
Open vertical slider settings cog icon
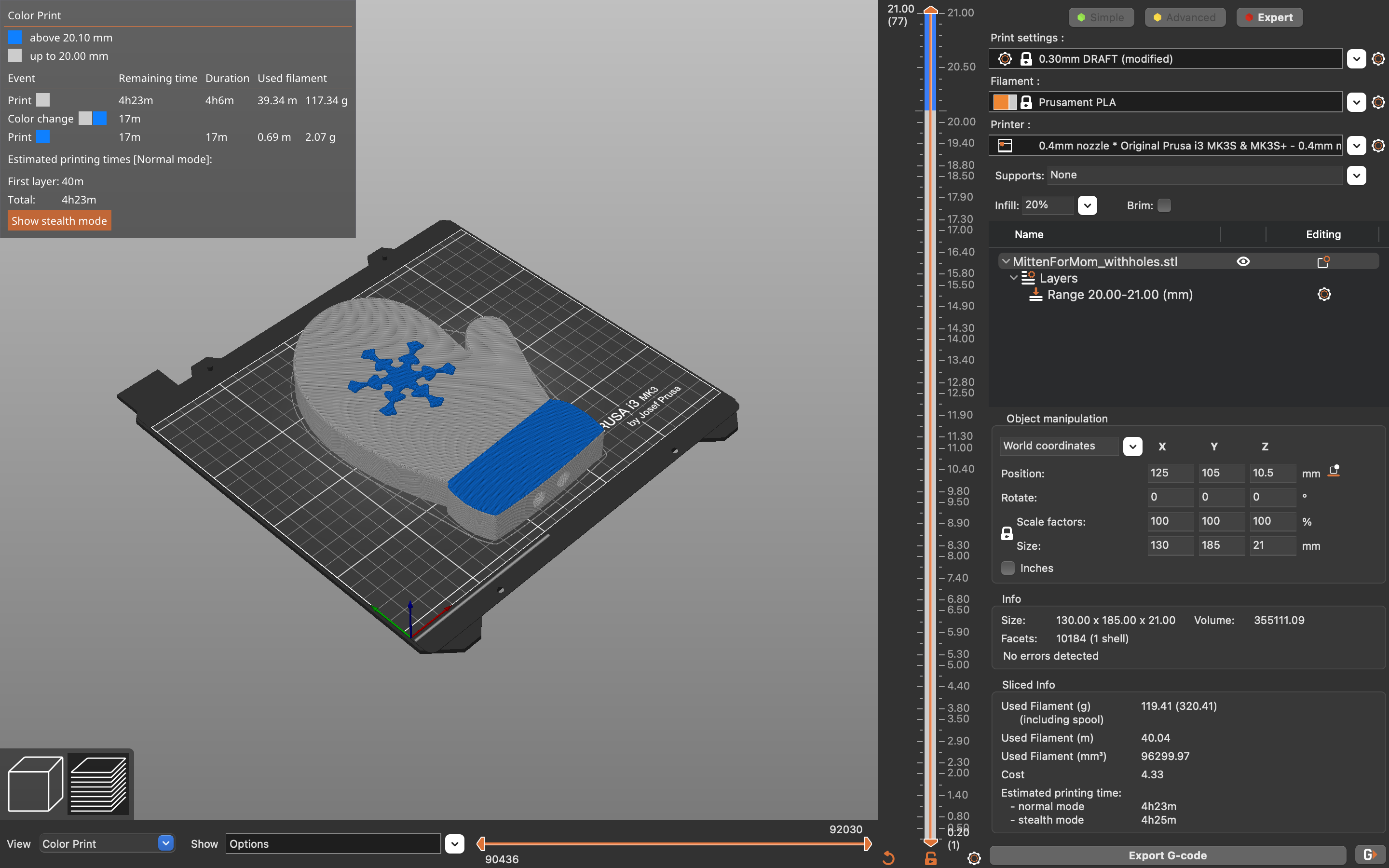(x=974, y=858)
